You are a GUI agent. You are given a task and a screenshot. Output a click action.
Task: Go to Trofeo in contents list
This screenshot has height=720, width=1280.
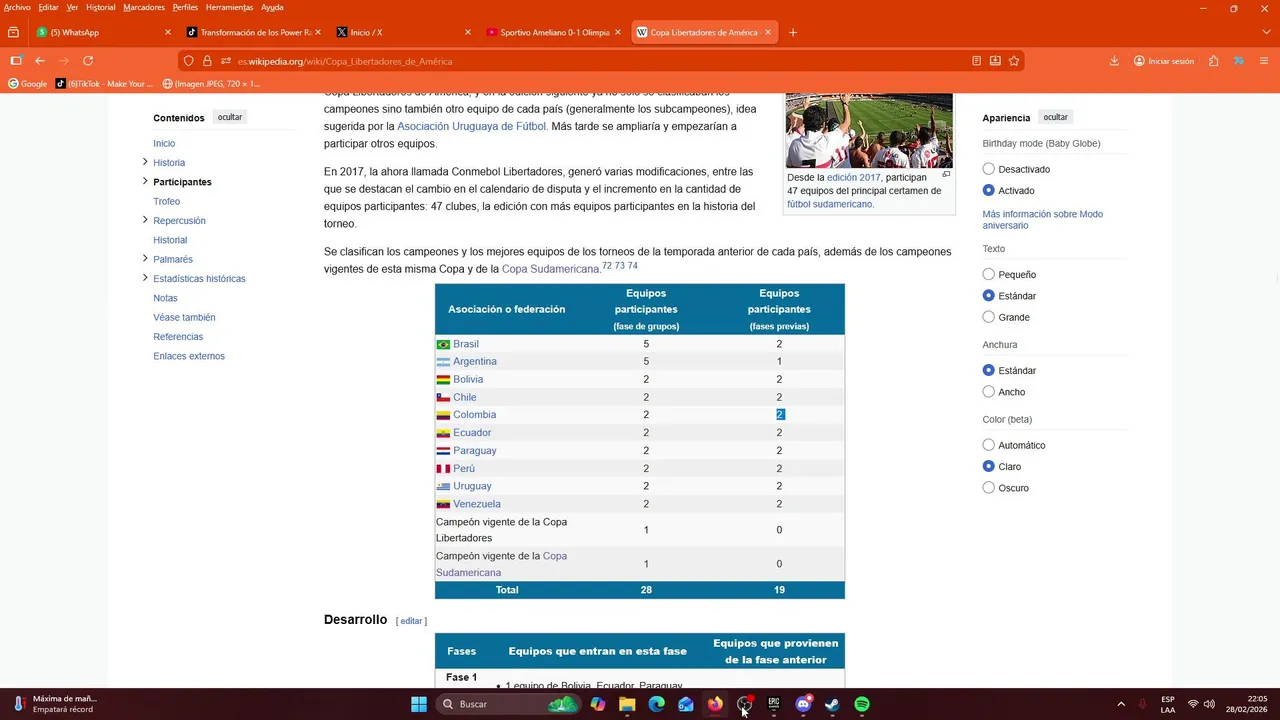click(x=167, y=201)
